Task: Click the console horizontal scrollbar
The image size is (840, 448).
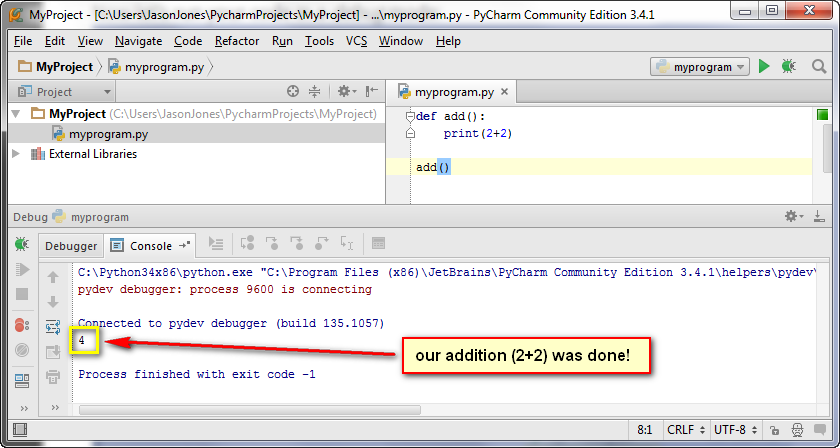Action: pos(250,410)
